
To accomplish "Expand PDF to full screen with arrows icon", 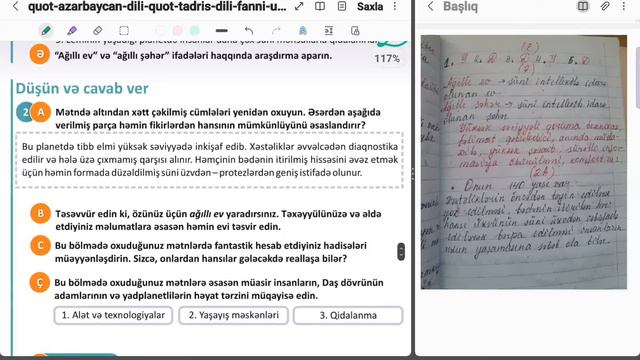I will (299, 6).
